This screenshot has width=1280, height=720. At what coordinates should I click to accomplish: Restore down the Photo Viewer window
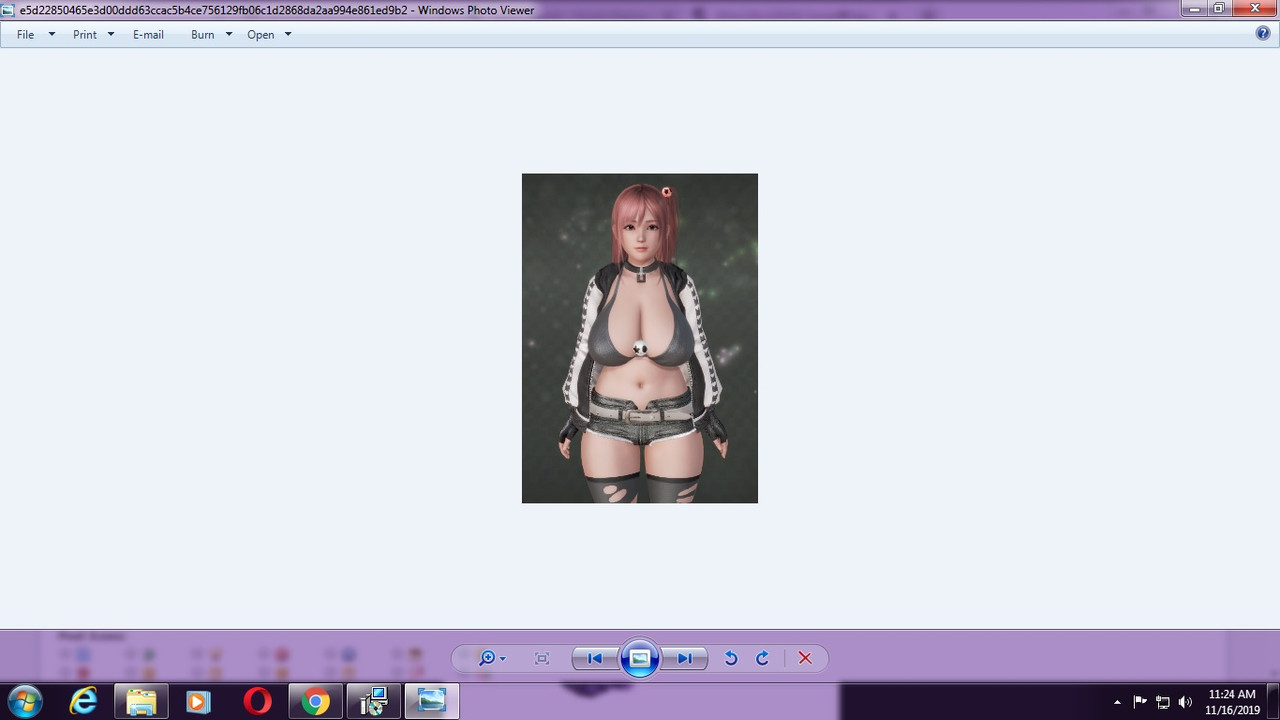[x=1219, y=8]
